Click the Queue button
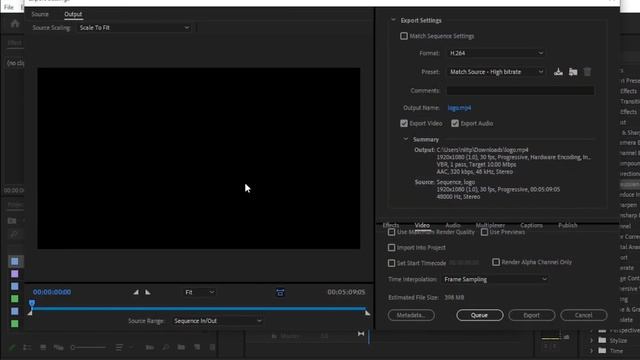The height and width of the screenshot is (360, 640). tap(480, 315)
